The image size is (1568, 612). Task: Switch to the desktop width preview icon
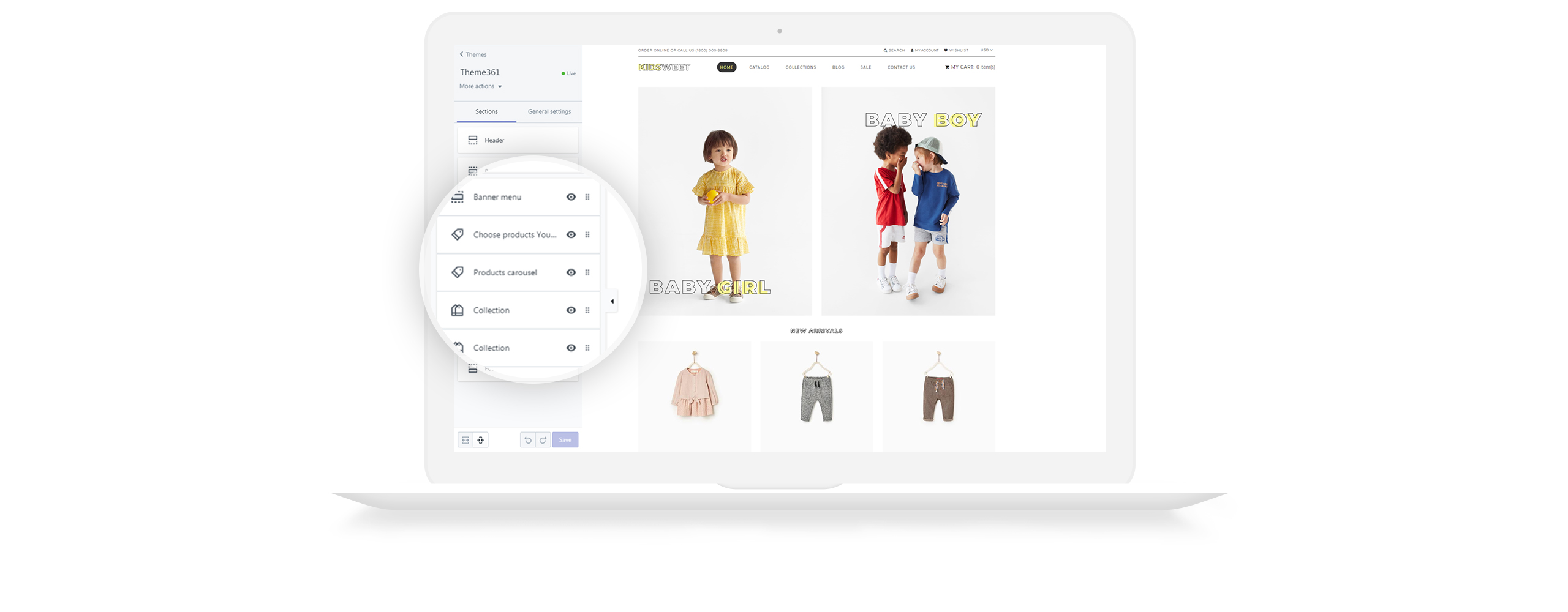click(466, 440)
